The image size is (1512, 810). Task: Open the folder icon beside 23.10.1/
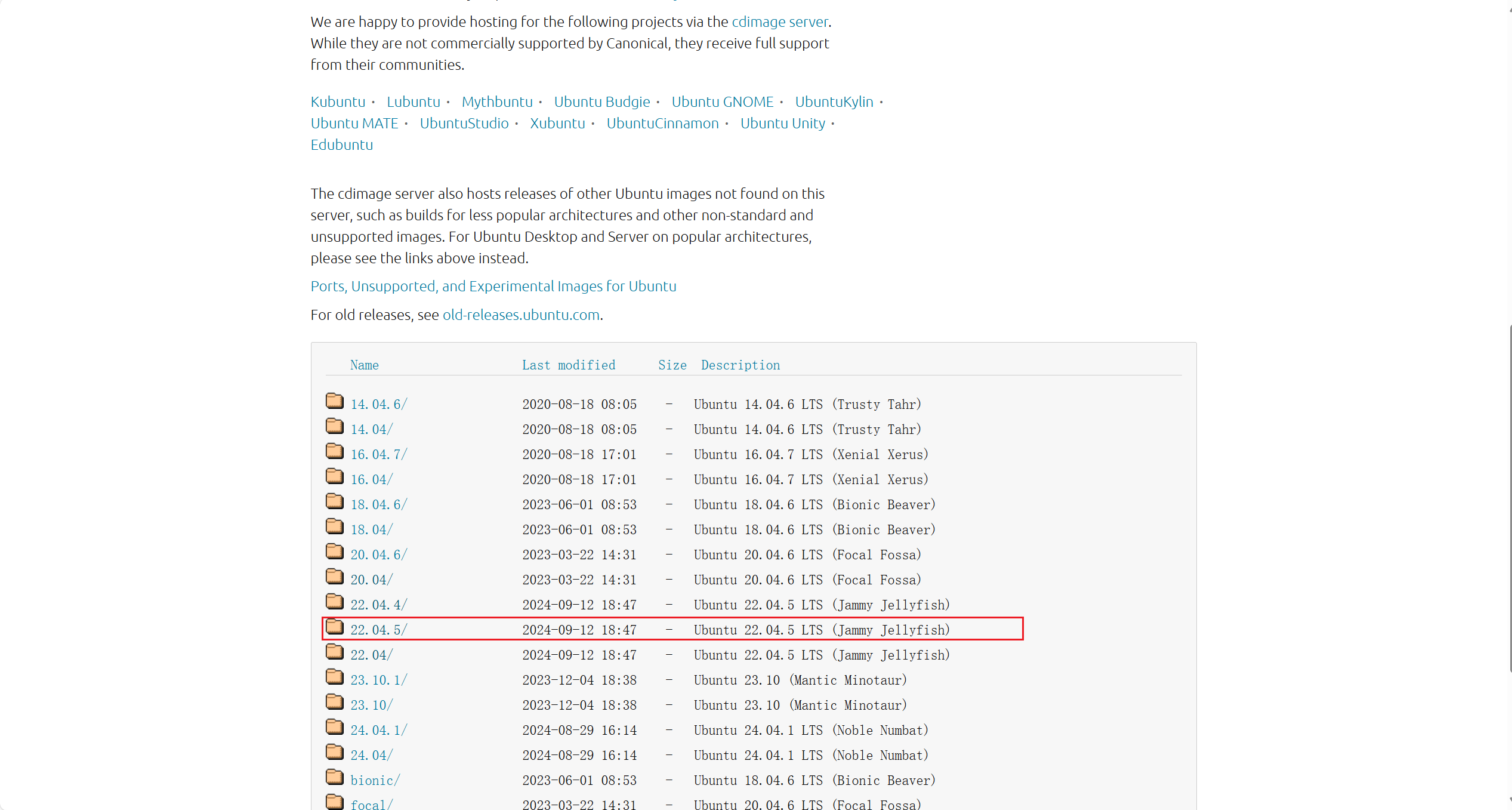click(x=335, y=676)
